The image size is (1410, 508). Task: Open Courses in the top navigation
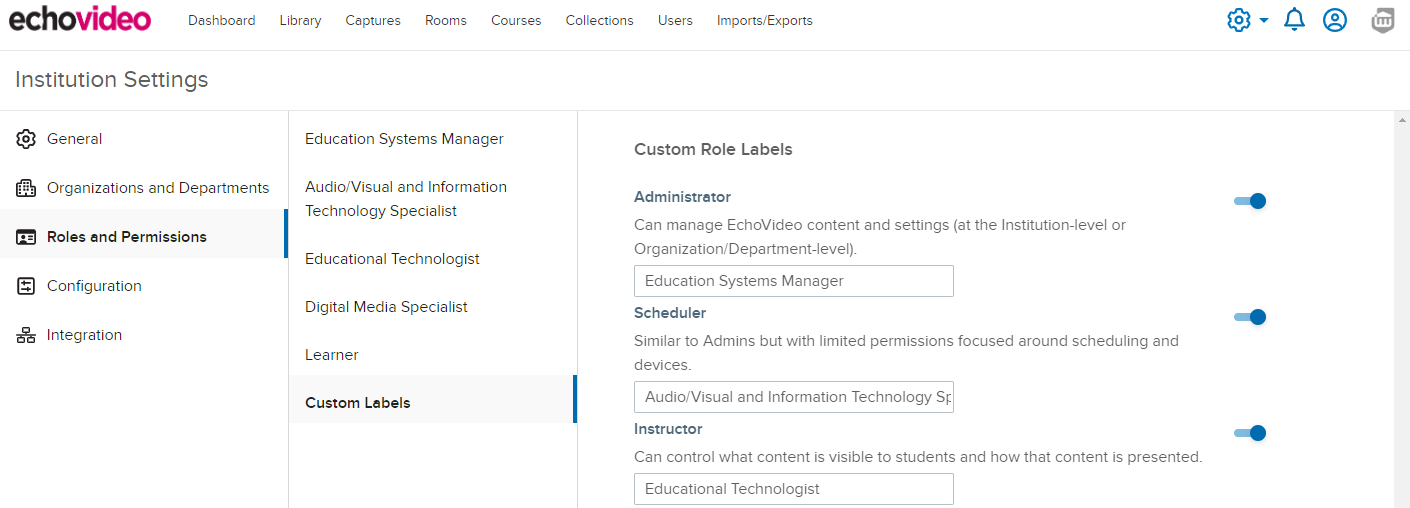pyautogui.click(x=516, y=20)
